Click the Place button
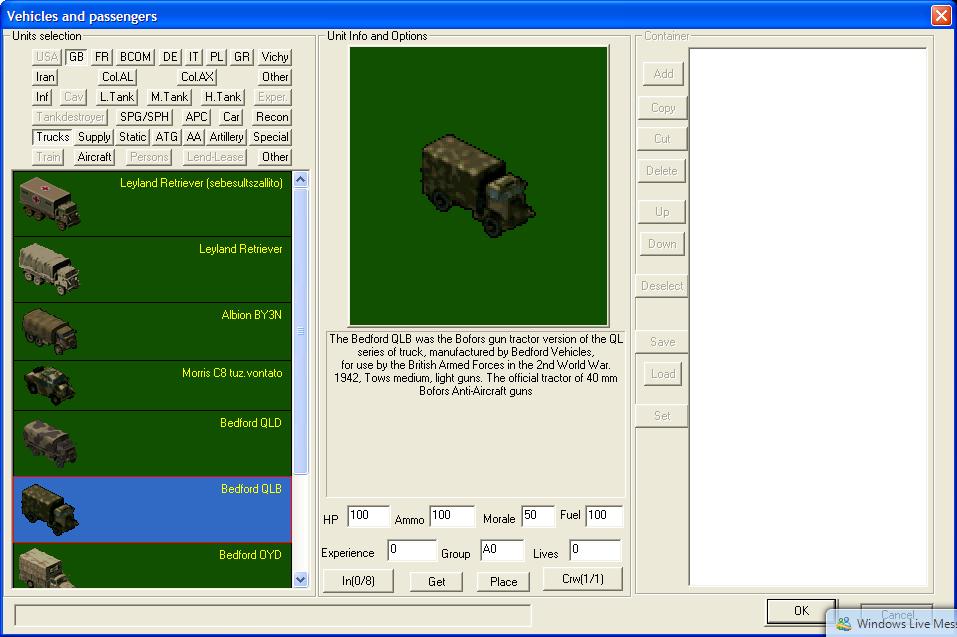957x637 pixels. coord(504,581)
